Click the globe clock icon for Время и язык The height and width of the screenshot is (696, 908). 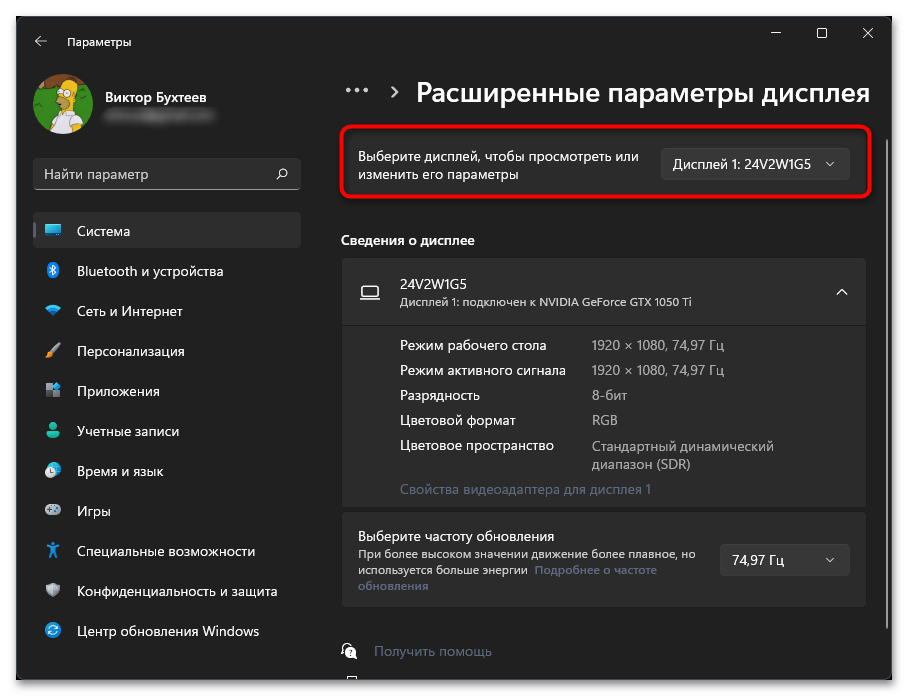tap(53, 471)
